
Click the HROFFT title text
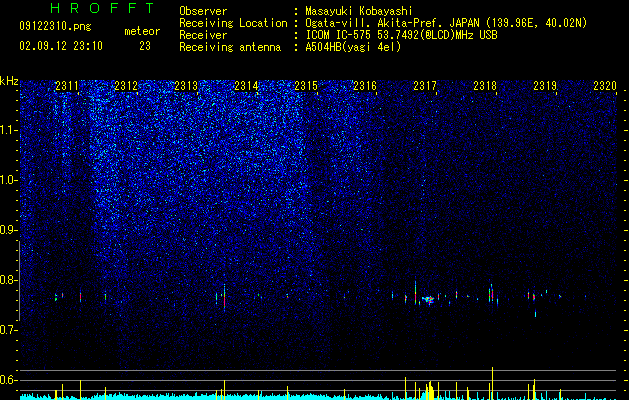(x=102, y=8)
